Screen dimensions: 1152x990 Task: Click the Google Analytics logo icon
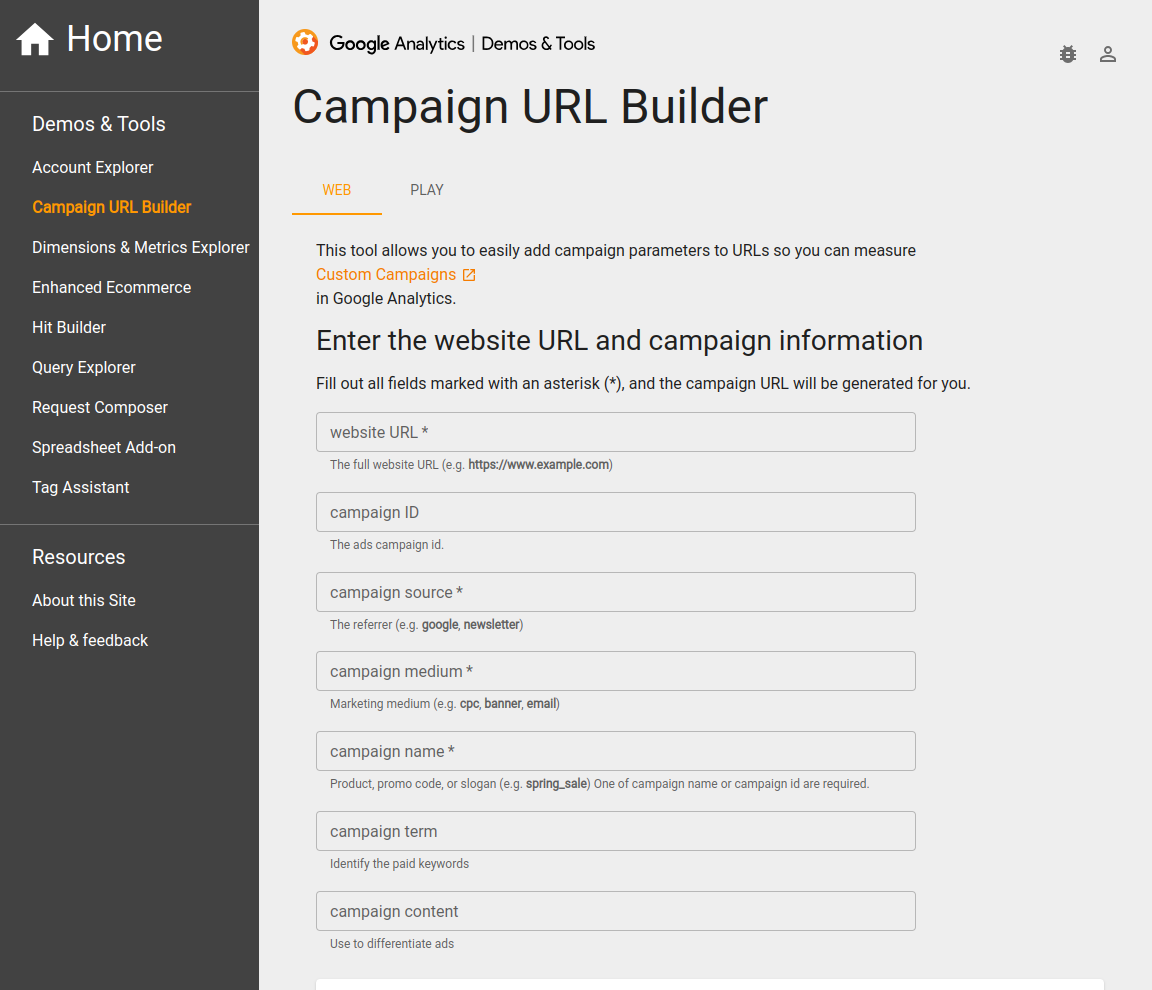[305, 43]
